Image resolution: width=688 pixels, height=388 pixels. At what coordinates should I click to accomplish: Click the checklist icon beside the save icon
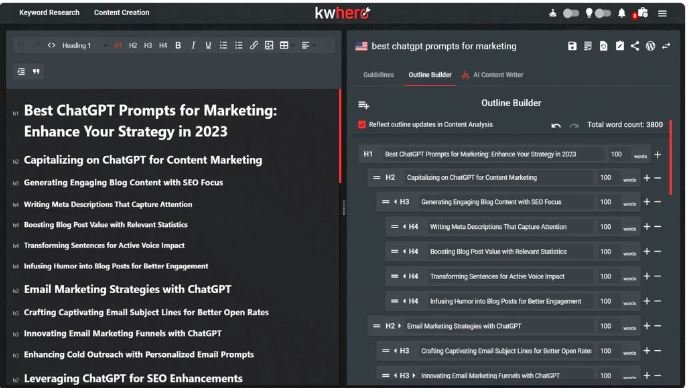(588, 46)
